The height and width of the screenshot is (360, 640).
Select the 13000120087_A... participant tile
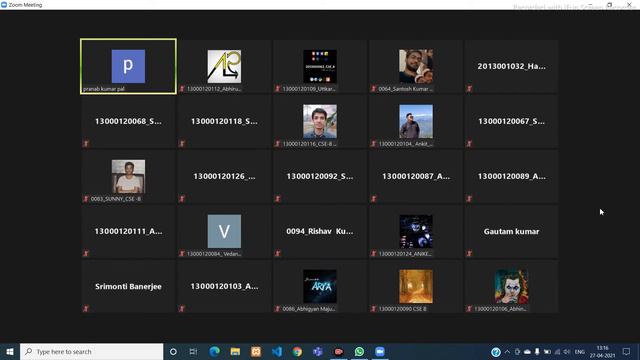[416, 176]
